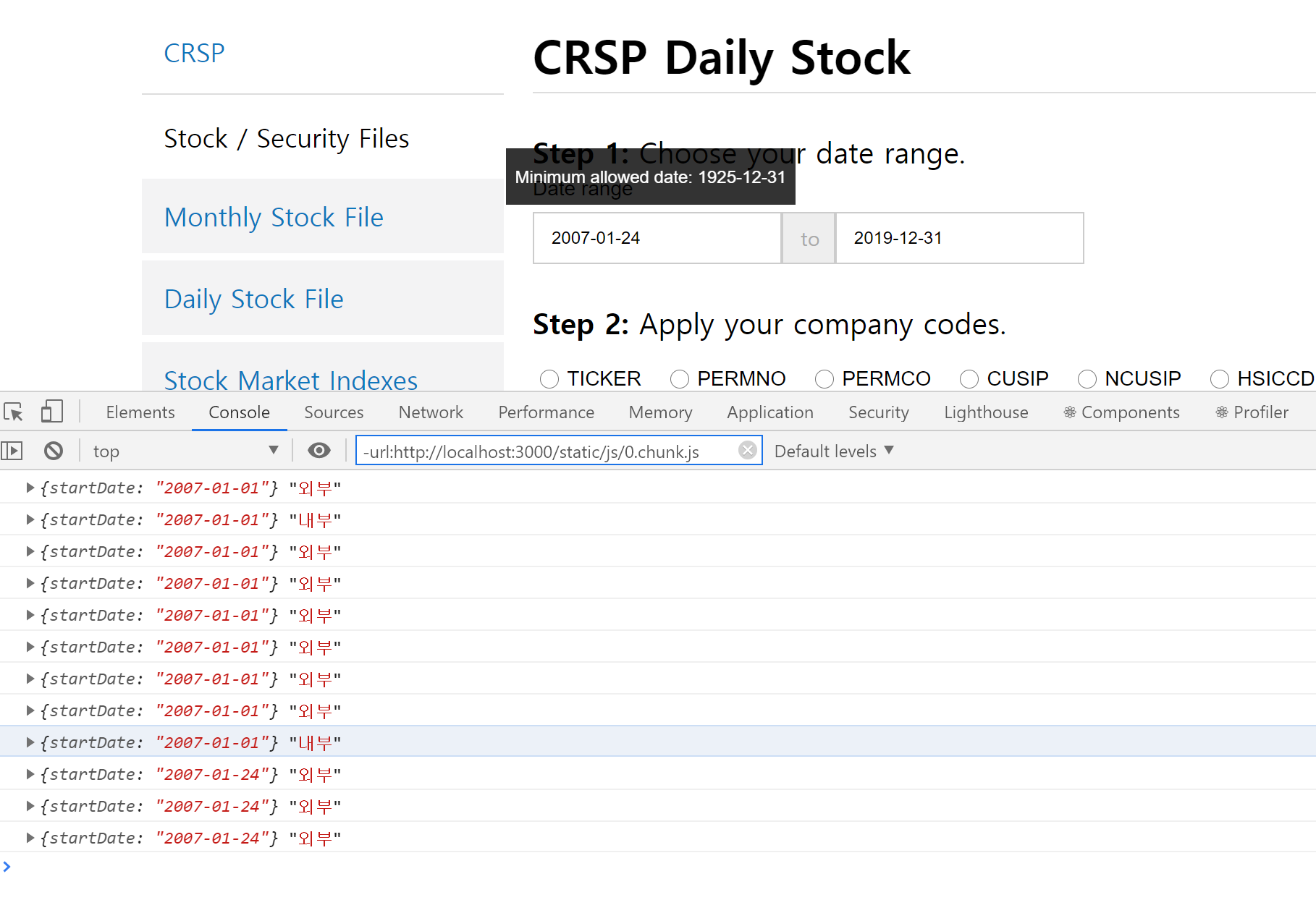Select the PERMCO radio button

point(824,379)
